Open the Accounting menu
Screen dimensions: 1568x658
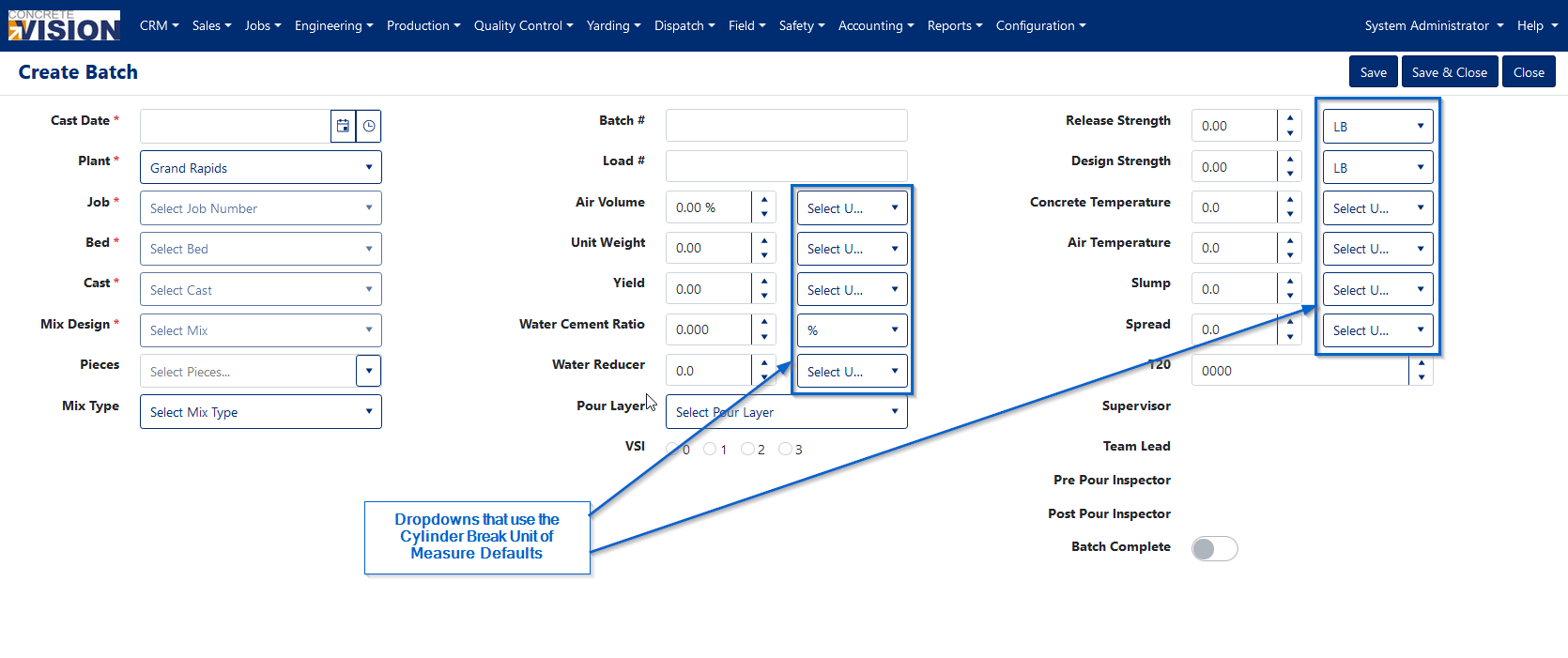point(876,25)
